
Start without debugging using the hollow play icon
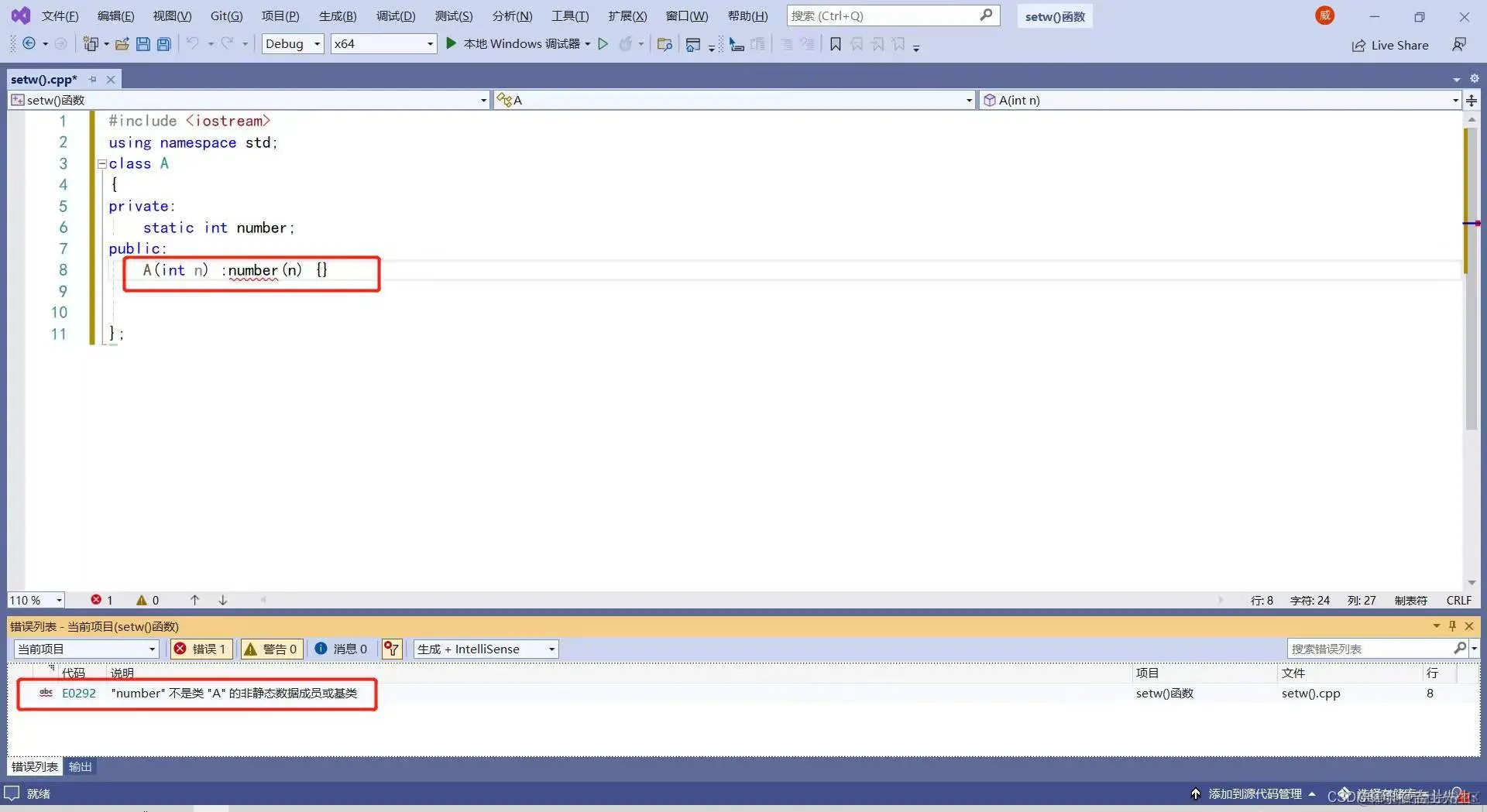(603, 44)
